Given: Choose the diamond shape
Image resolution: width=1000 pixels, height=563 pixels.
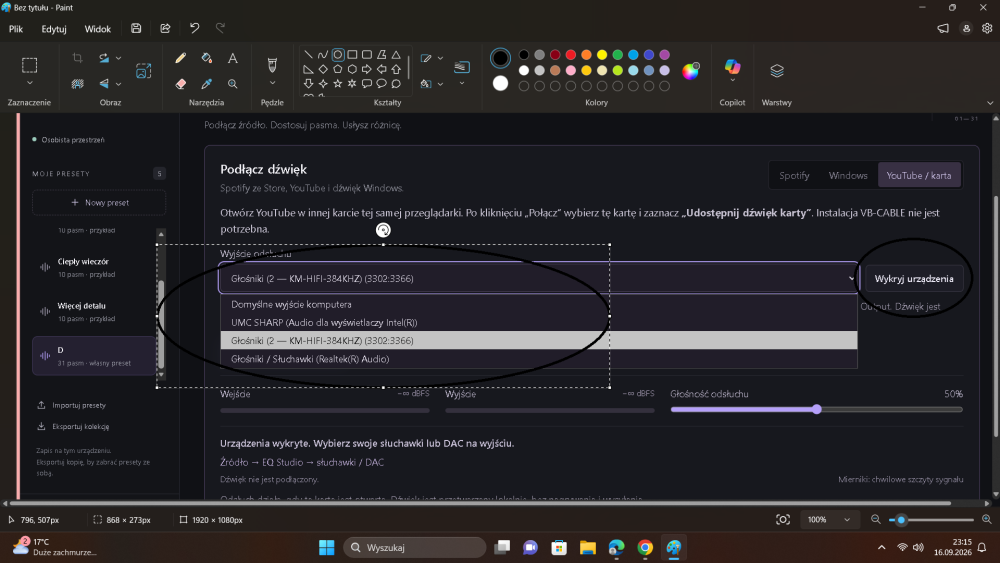Looking at the screenshot, I should point(323,69).
